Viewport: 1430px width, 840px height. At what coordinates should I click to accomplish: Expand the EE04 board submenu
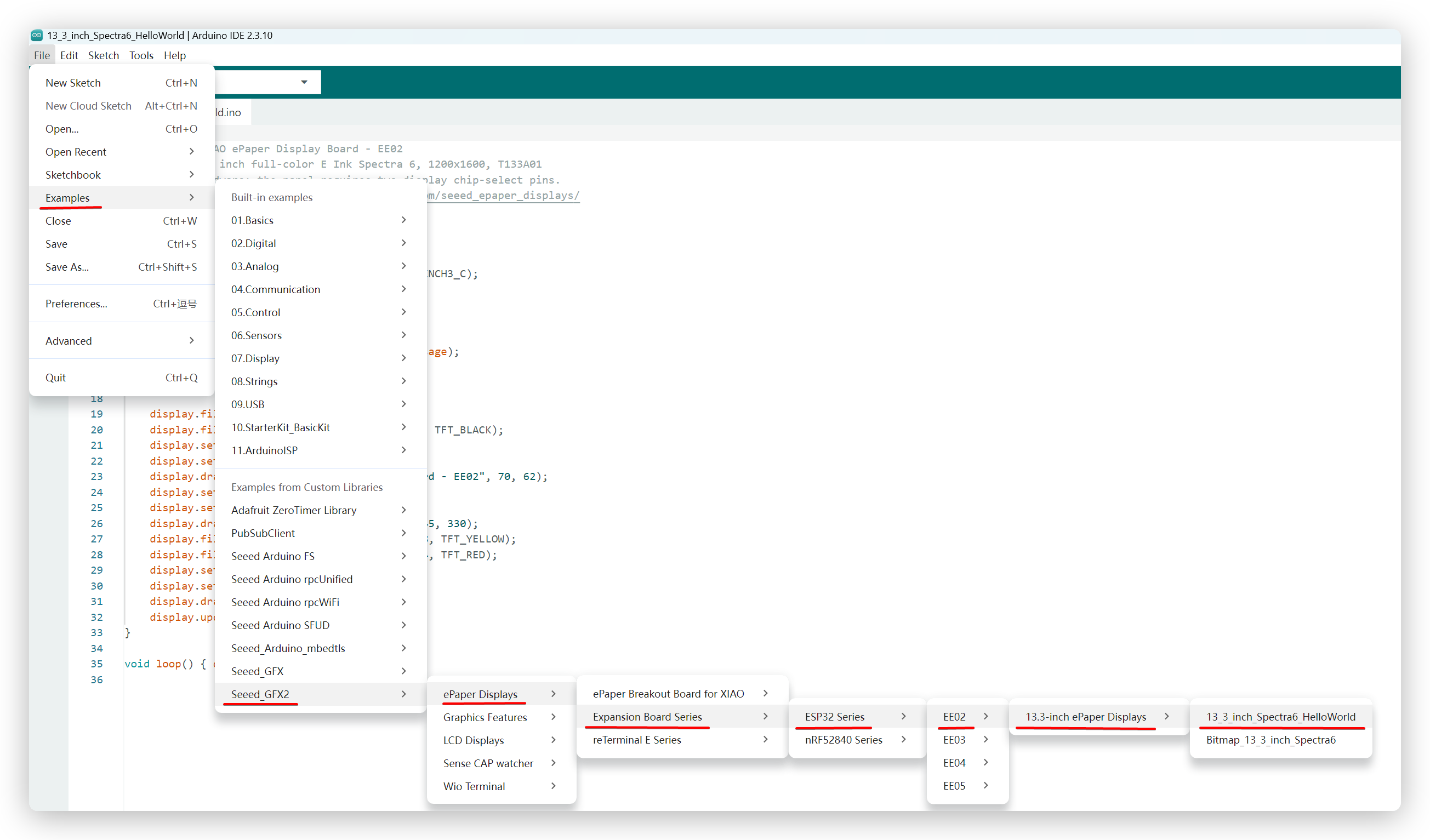967,762
